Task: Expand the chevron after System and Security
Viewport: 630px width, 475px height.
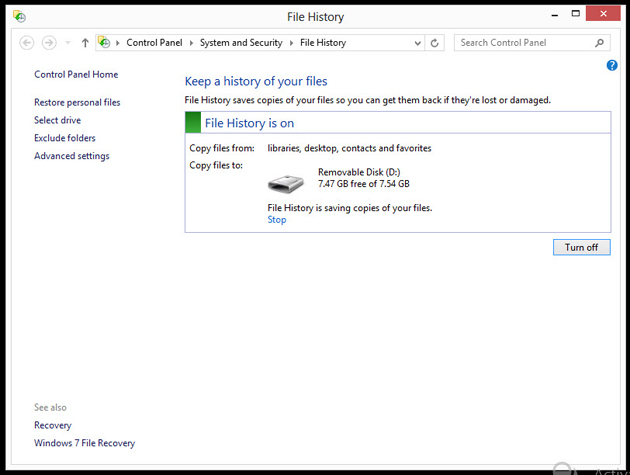Action: (291, 43)
